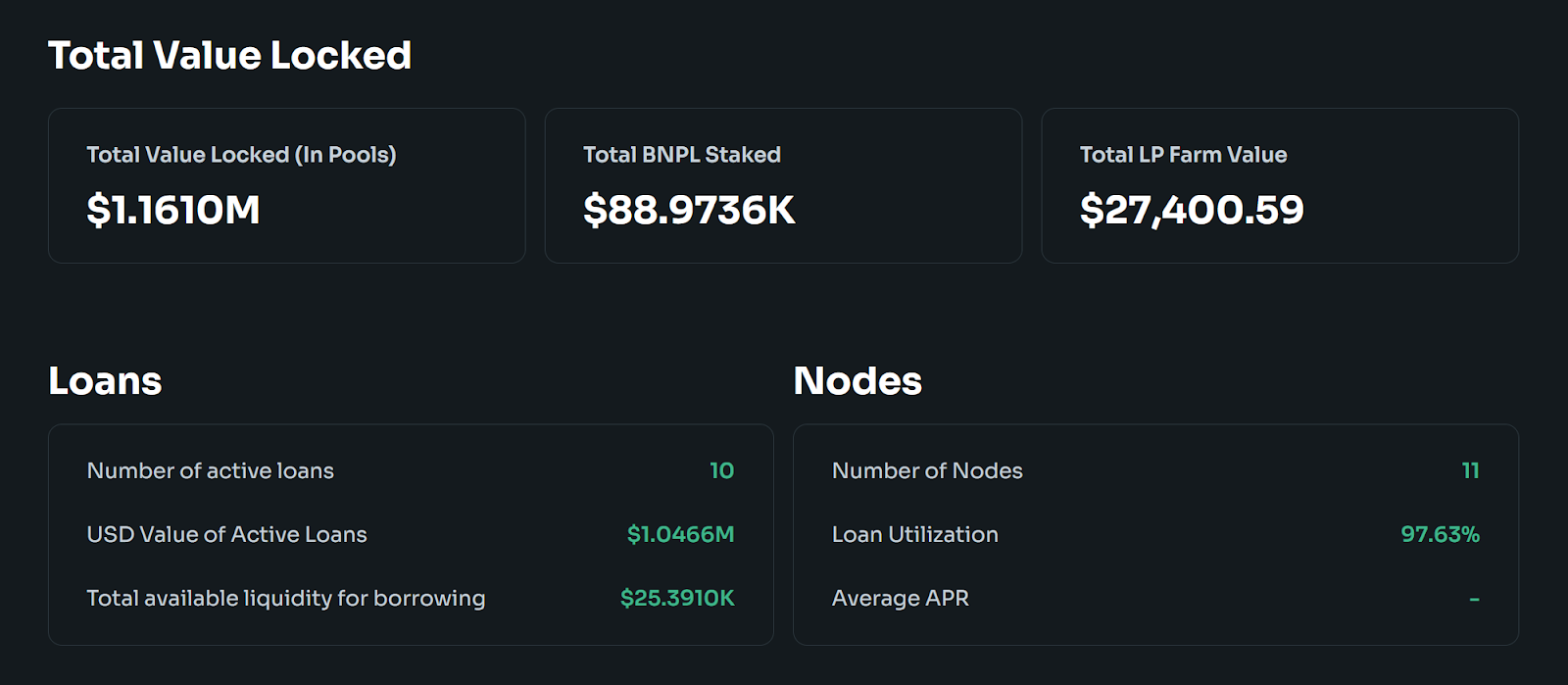
Task: Select the USD Value of Active Loans label
Action: 226,534
